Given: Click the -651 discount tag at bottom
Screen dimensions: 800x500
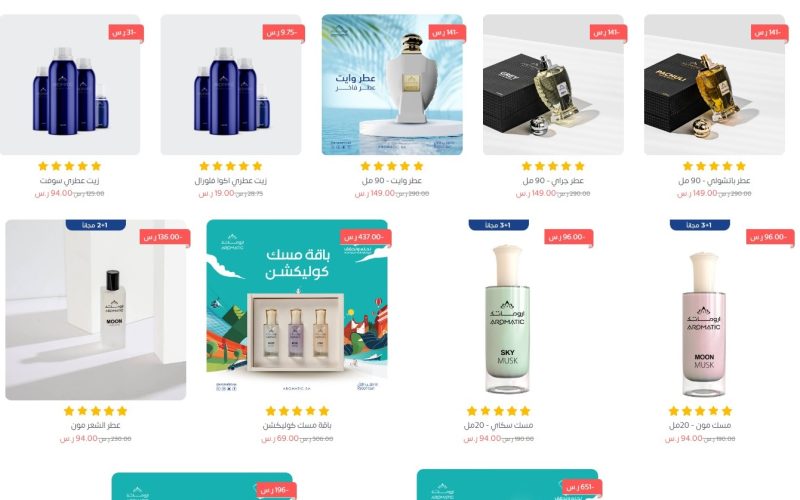Looking at the screenshot, I should [x=582, y=487].
